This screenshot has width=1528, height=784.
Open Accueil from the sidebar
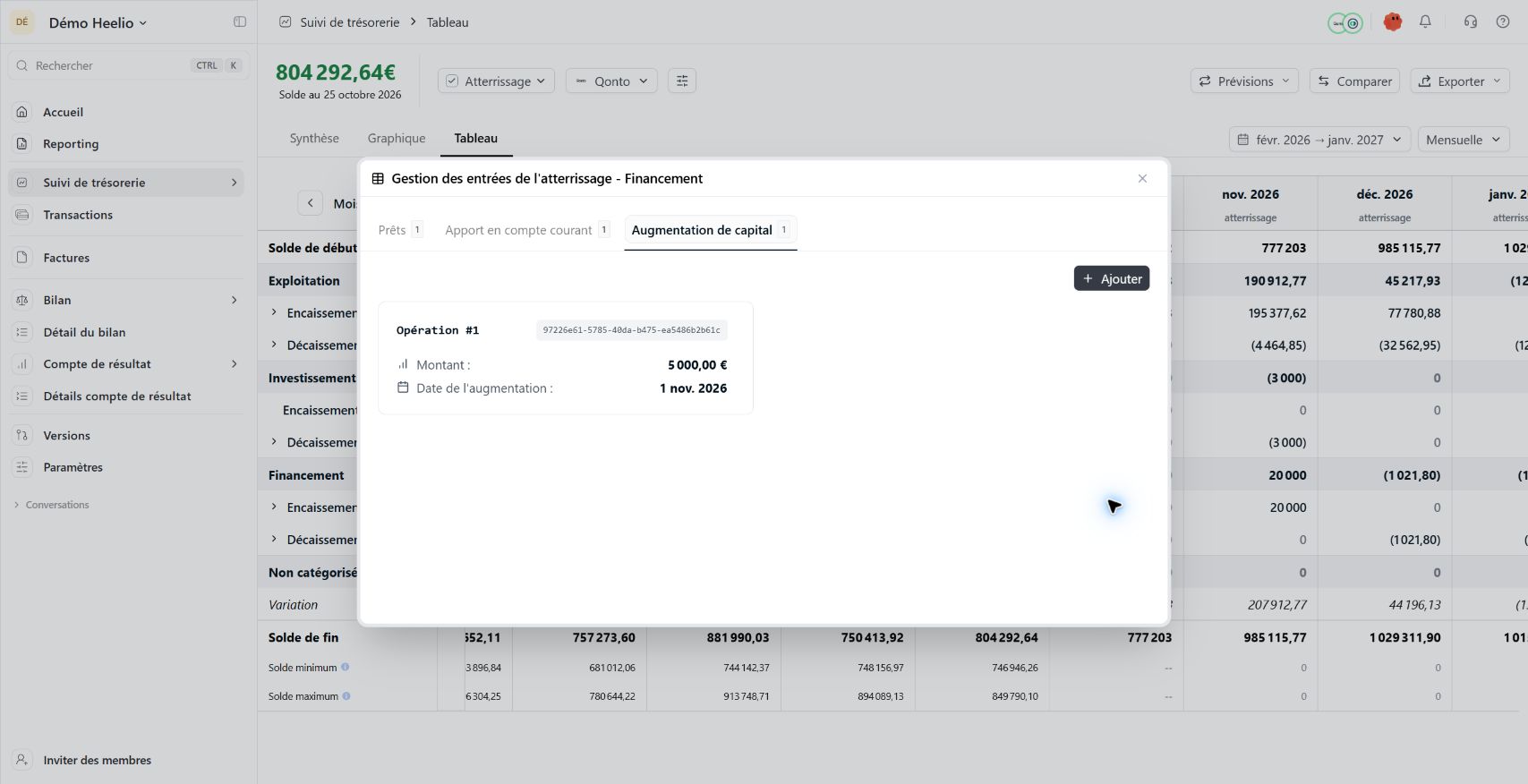[126, 112]
